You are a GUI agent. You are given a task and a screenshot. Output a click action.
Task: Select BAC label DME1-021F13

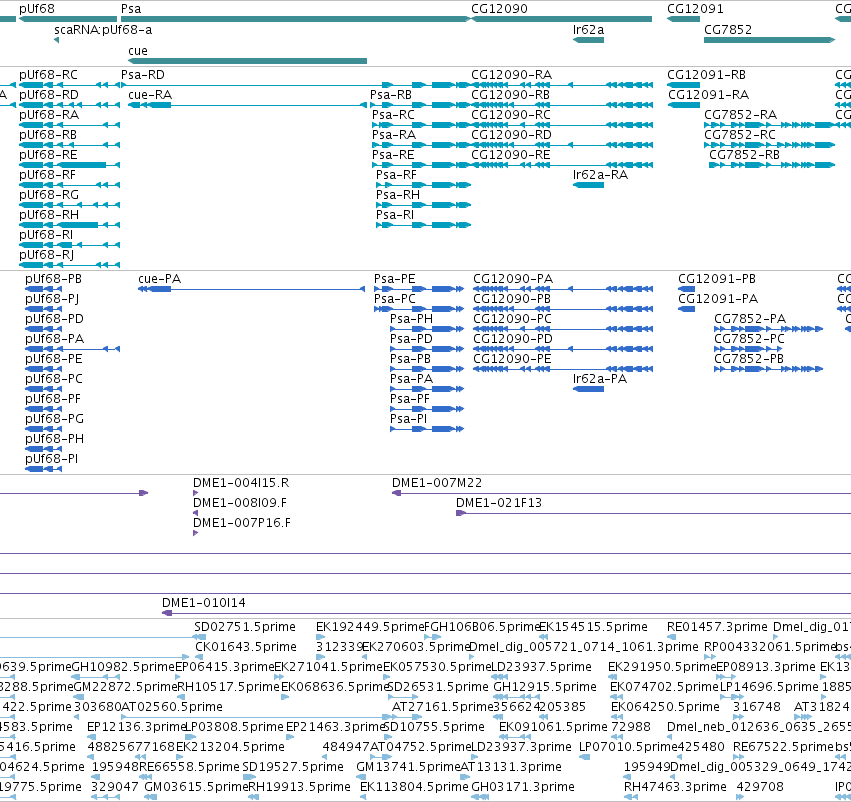499,503
